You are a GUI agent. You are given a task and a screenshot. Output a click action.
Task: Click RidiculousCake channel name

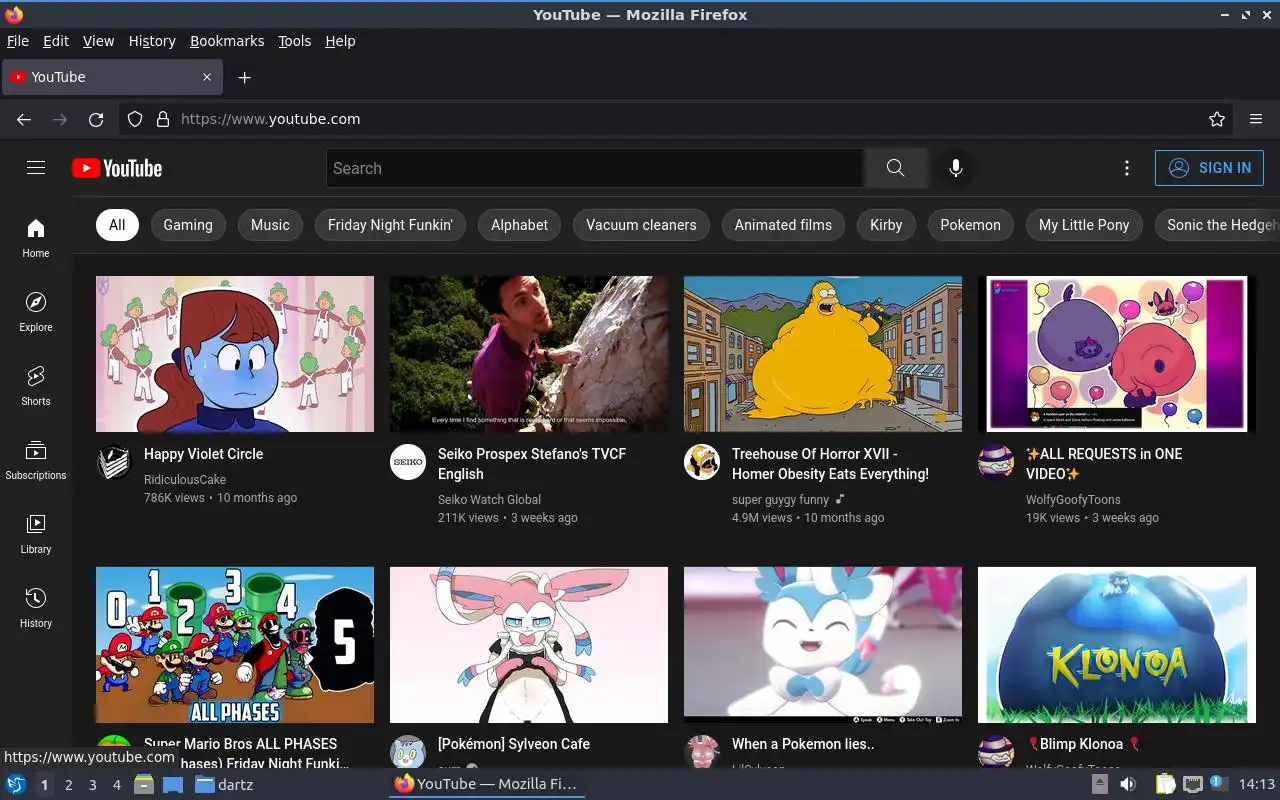[x=185, y=480]
